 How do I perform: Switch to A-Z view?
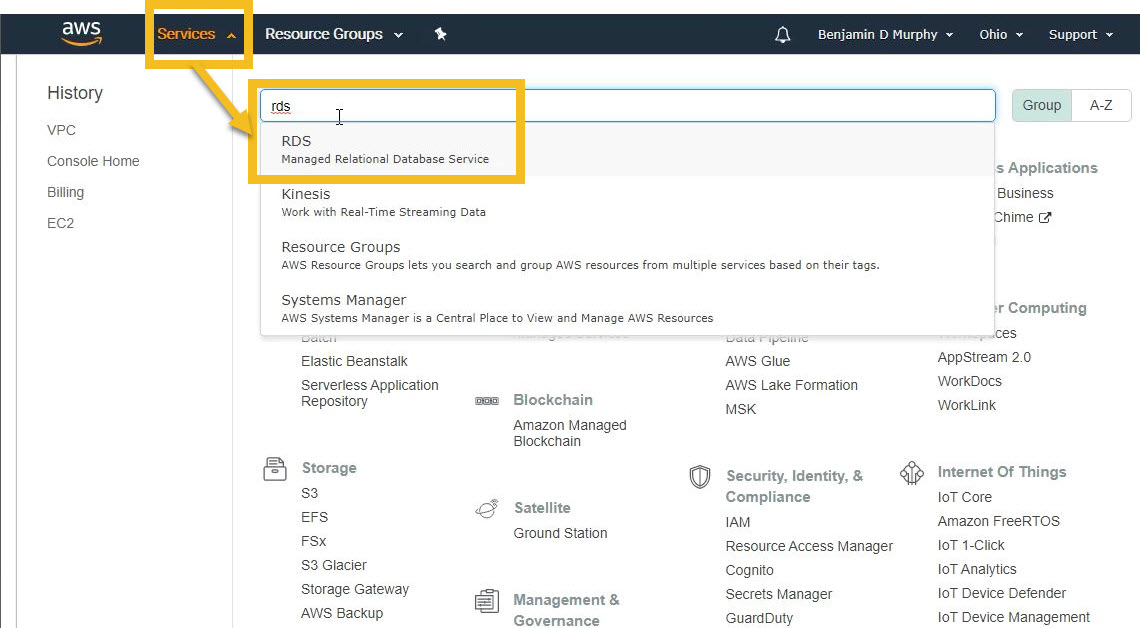click(1101, 105)
